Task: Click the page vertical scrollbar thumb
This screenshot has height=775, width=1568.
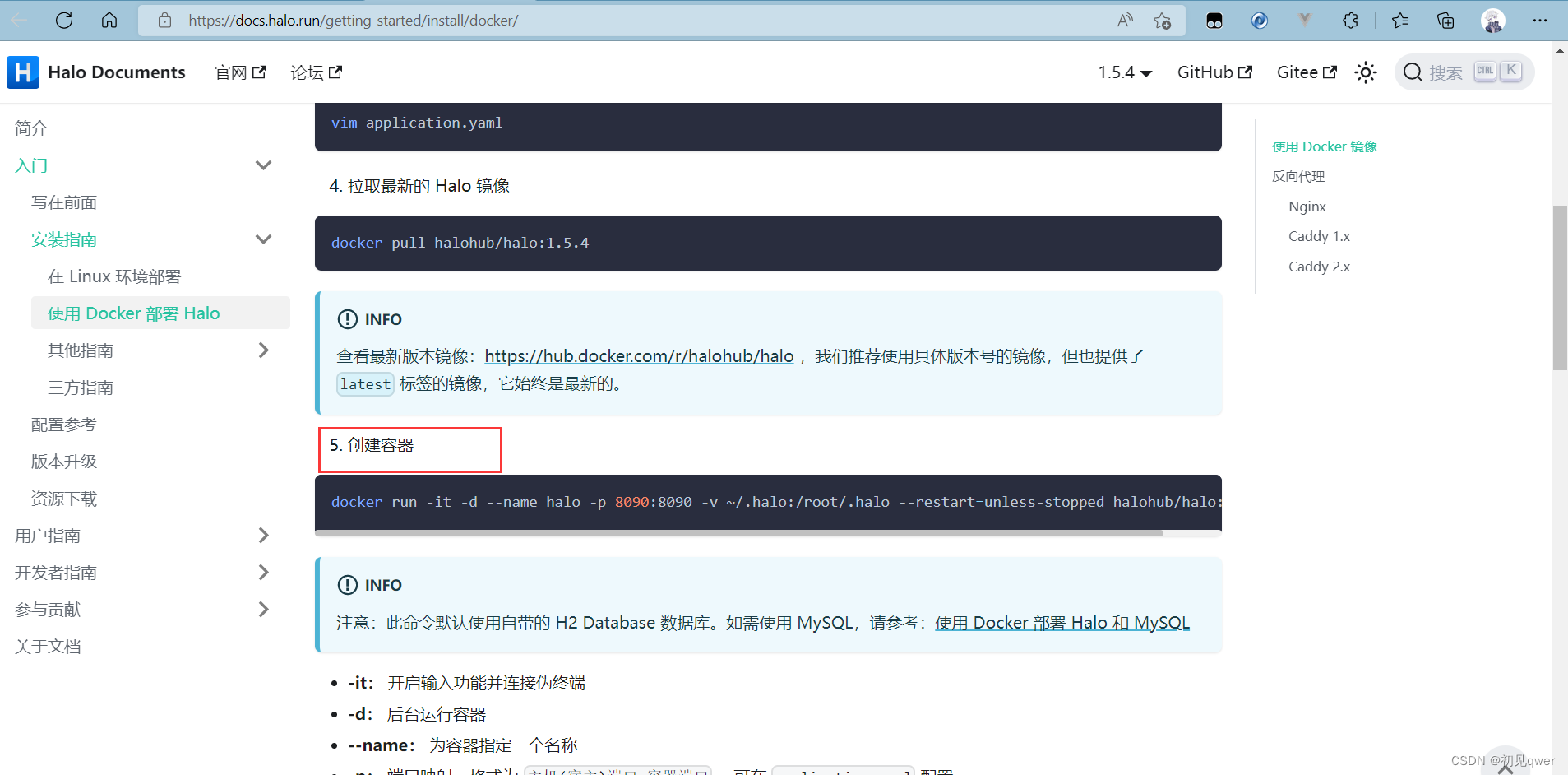Action: click(1559, 288)
